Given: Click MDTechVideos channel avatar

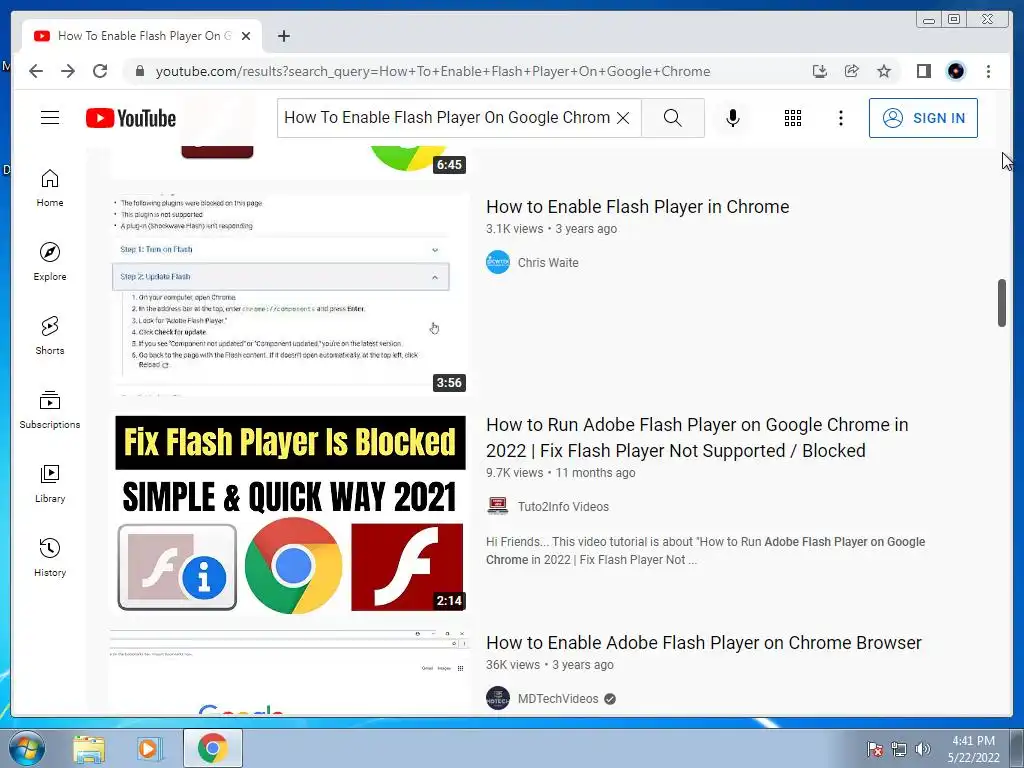Looking at the screenshot, I should (498, 699).
